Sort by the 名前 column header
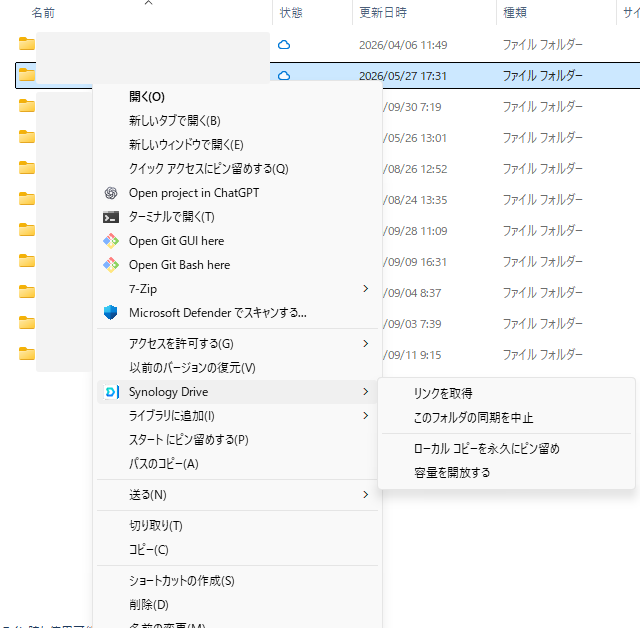This screenshot has height=628, width=640. pos(43,13)
